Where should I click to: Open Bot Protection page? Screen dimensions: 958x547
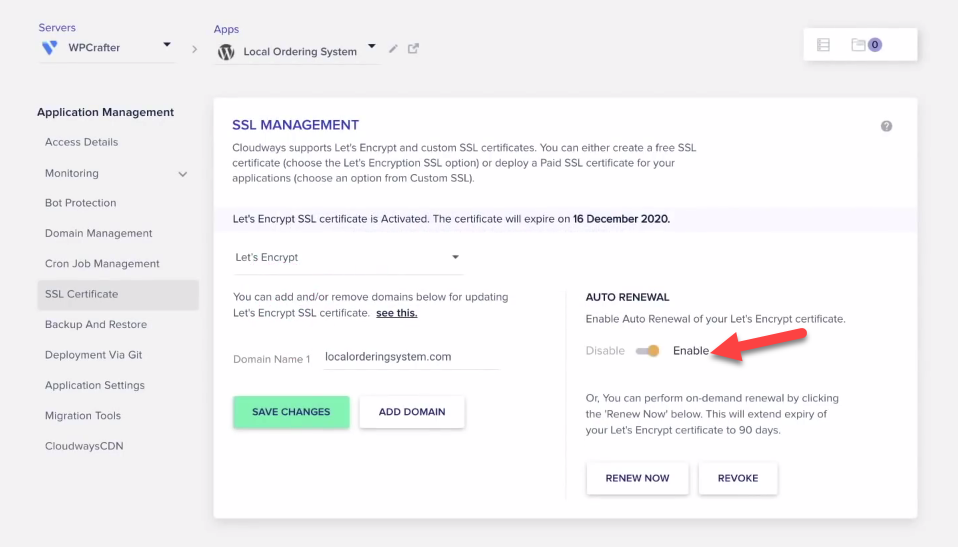coord(81,203)
